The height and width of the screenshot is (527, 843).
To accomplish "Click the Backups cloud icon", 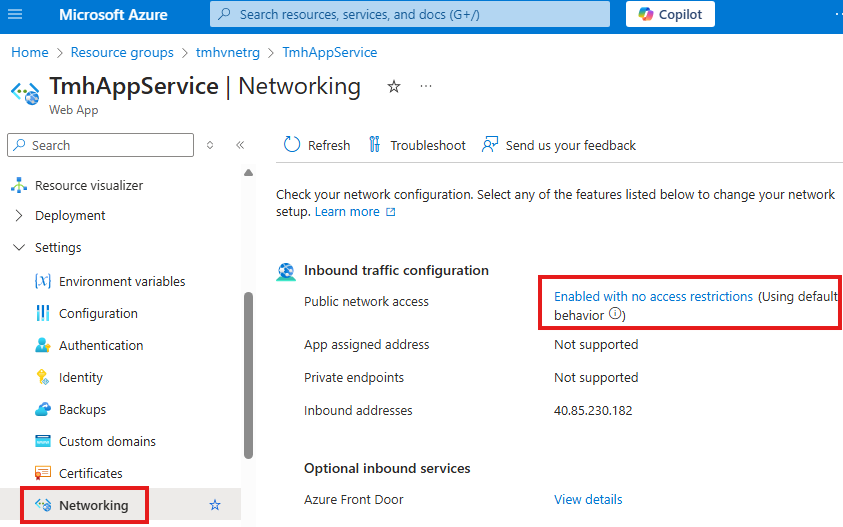I will pyautogui.click(x=42, y=409).
